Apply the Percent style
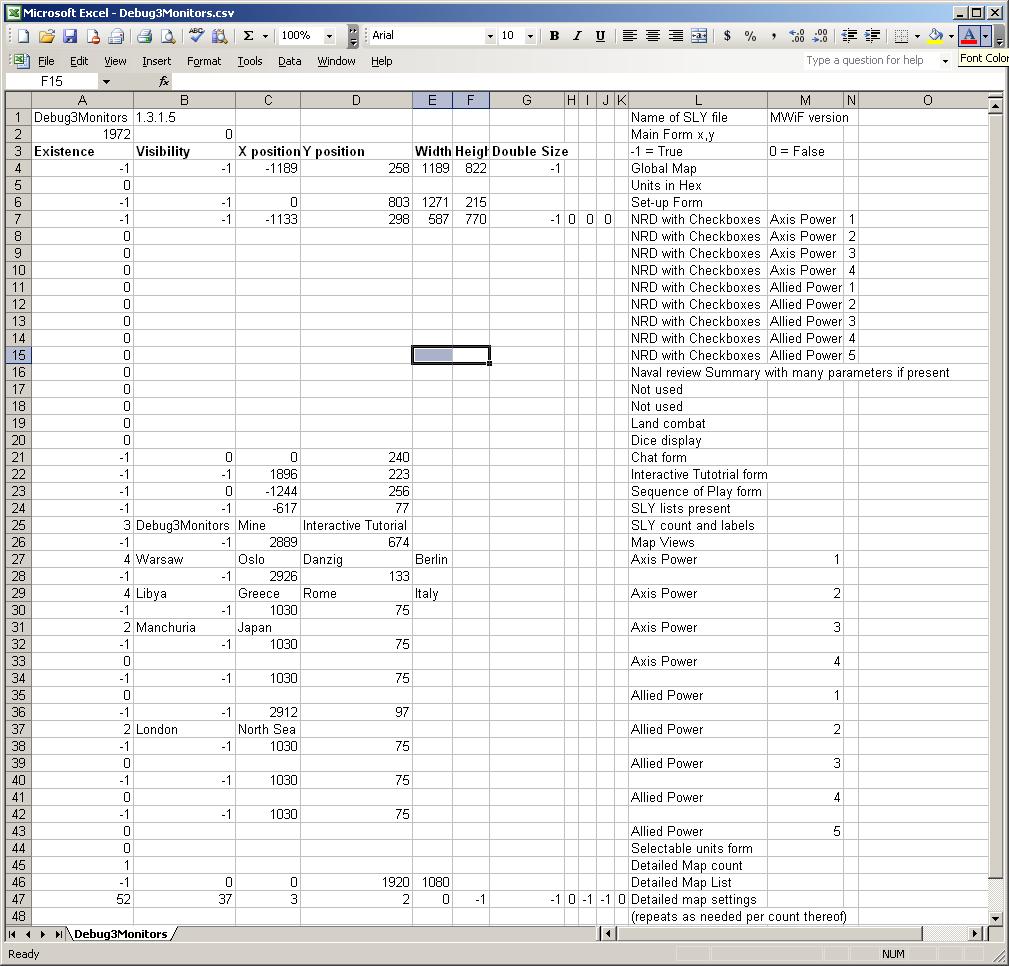Viewport: 1009px width, 966px height. click(x=750, y=36)
